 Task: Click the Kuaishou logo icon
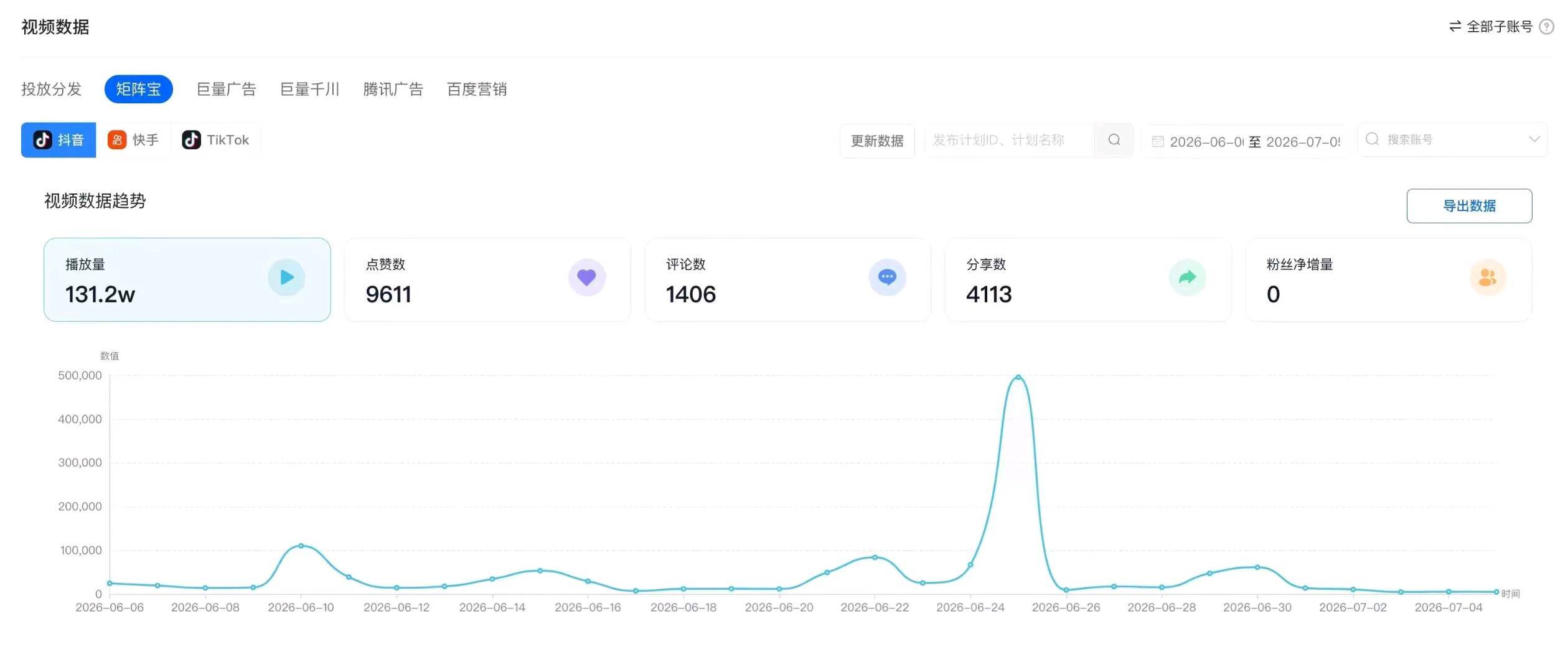click(117, 140)
